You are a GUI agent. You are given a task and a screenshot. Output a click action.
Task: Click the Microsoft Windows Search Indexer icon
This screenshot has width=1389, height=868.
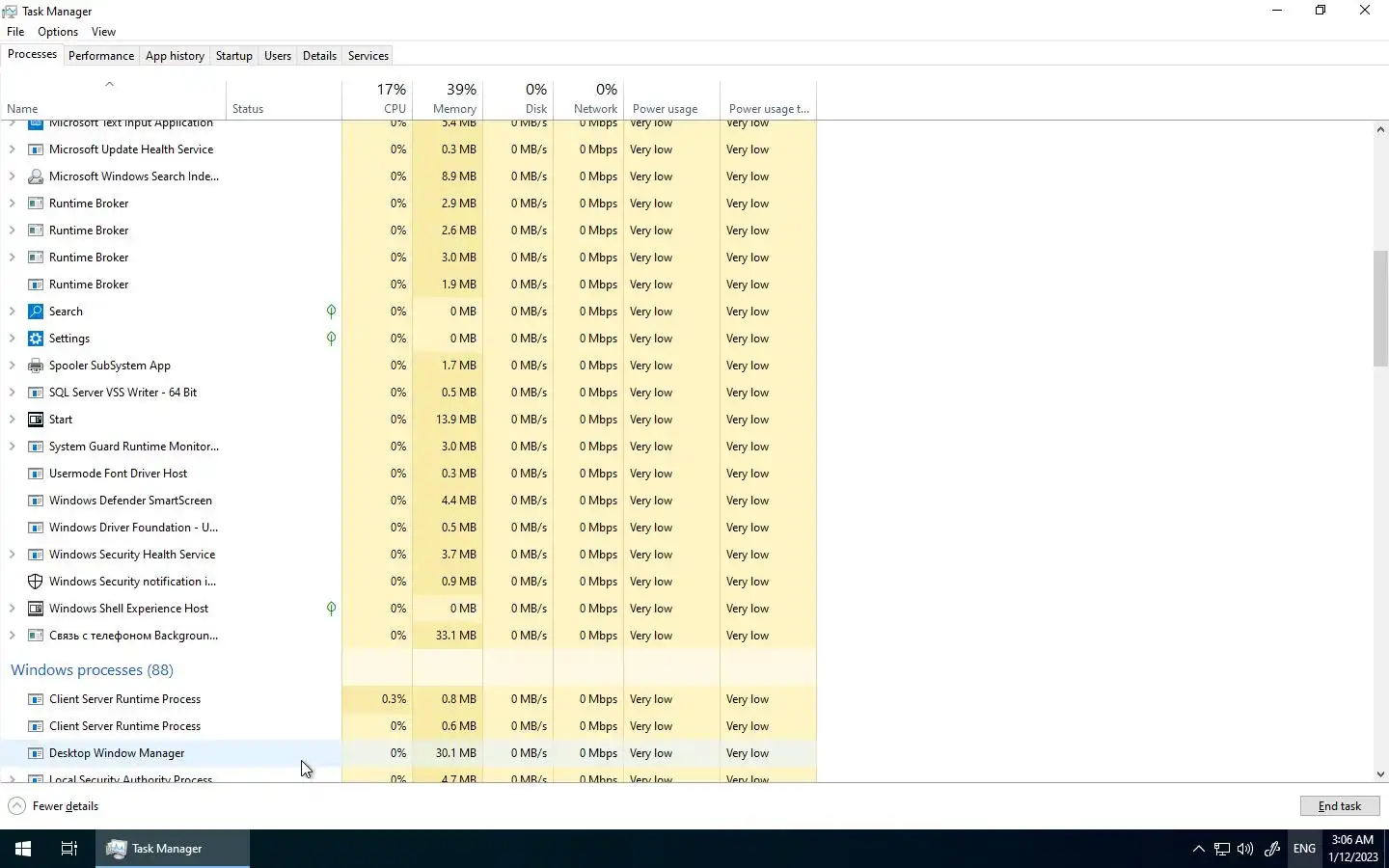click(x=36, y=176)
